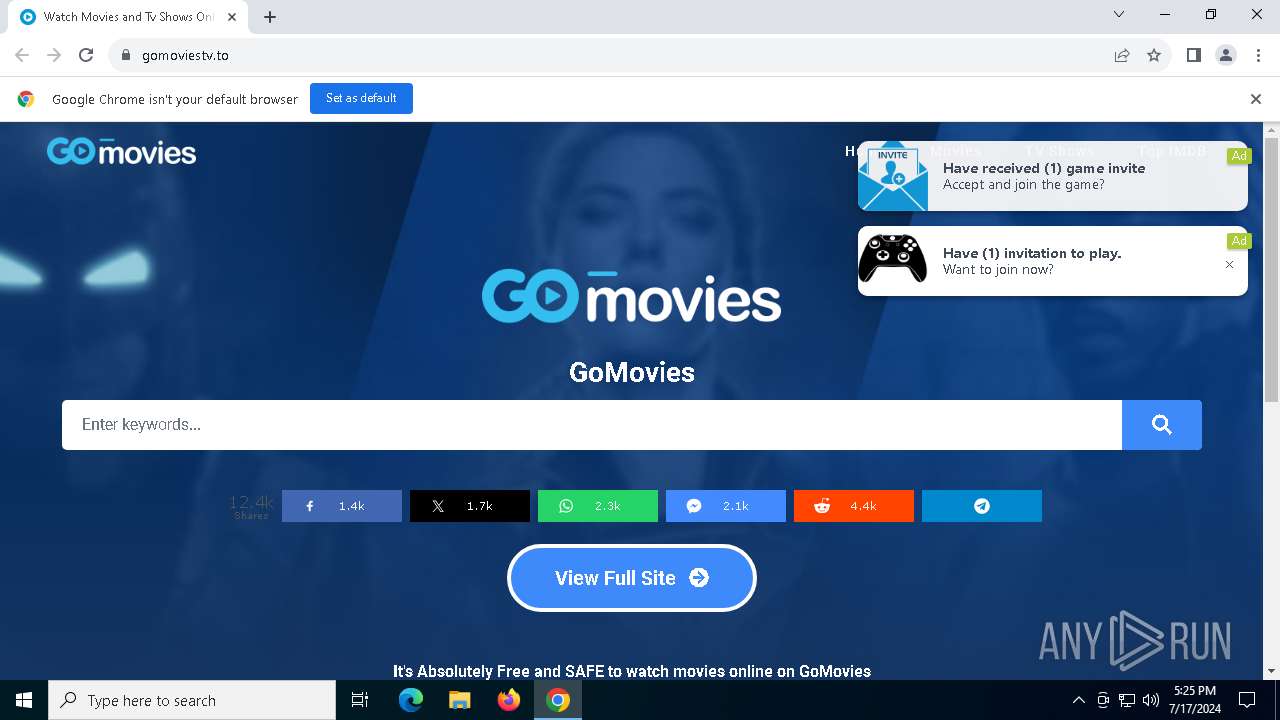Click the search magnifier button
The width and height of the screenshot is (1280, 720).
pyautogui.click(x=1161, y=425)
